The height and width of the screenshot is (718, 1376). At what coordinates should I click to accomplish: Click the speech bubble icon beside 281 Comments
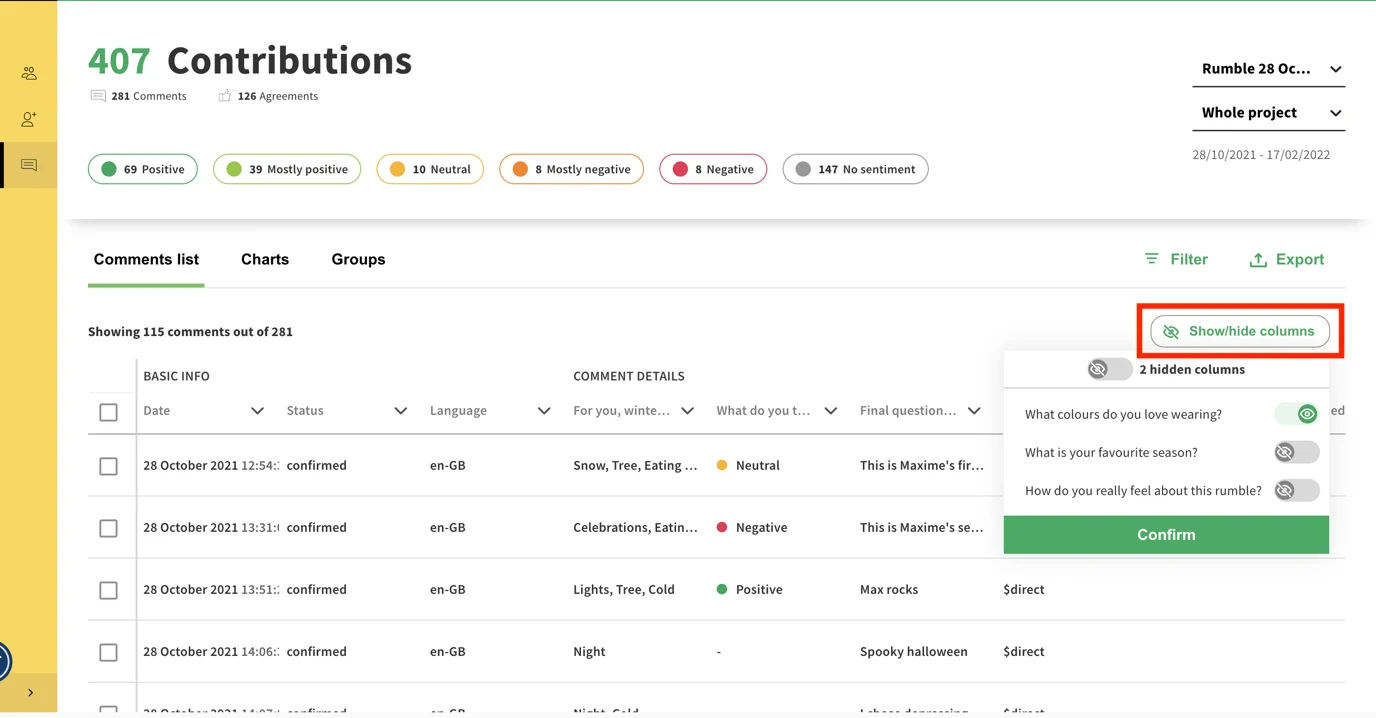tap(98, 96)
